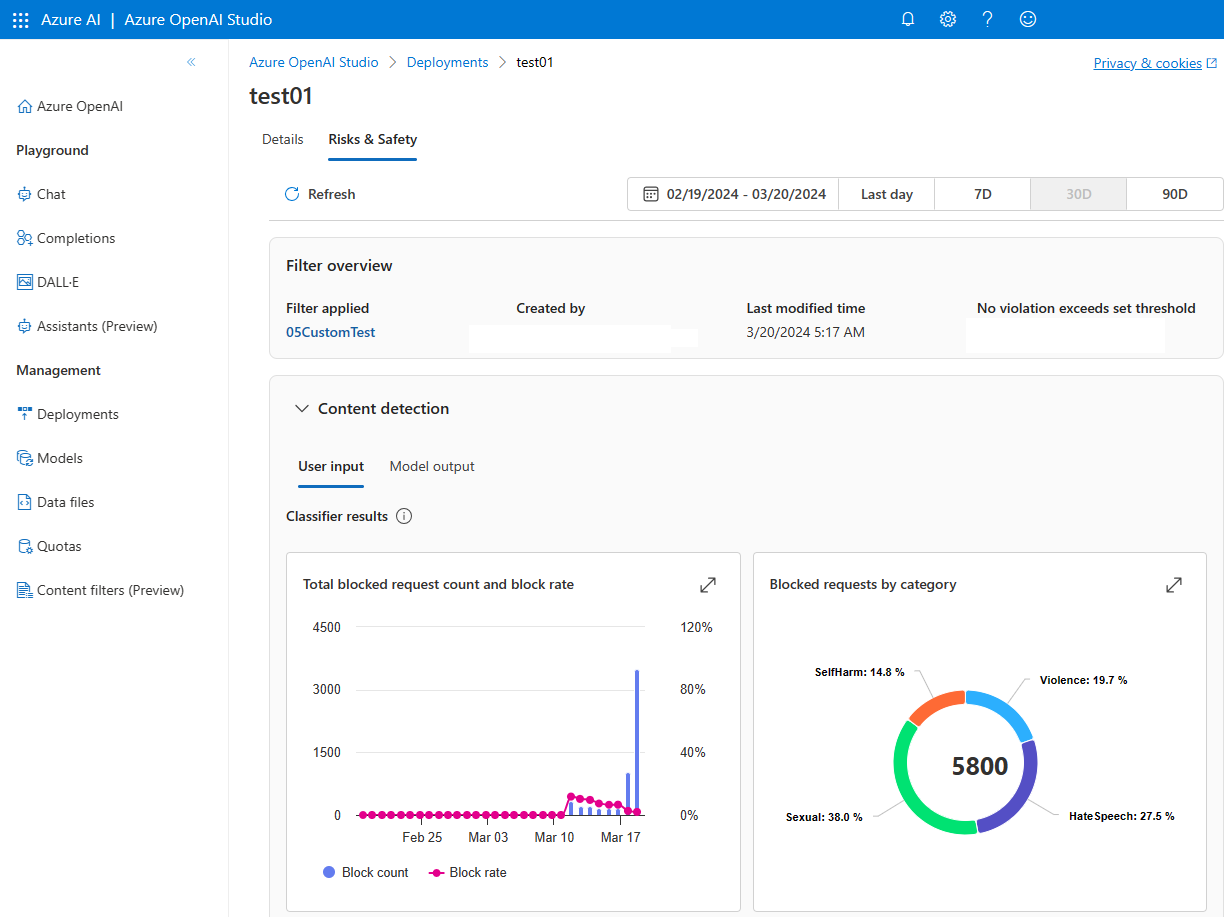Expand the blocked request count chart
The width and height of the screenshot is (1224, 917).
pos(708,585)
